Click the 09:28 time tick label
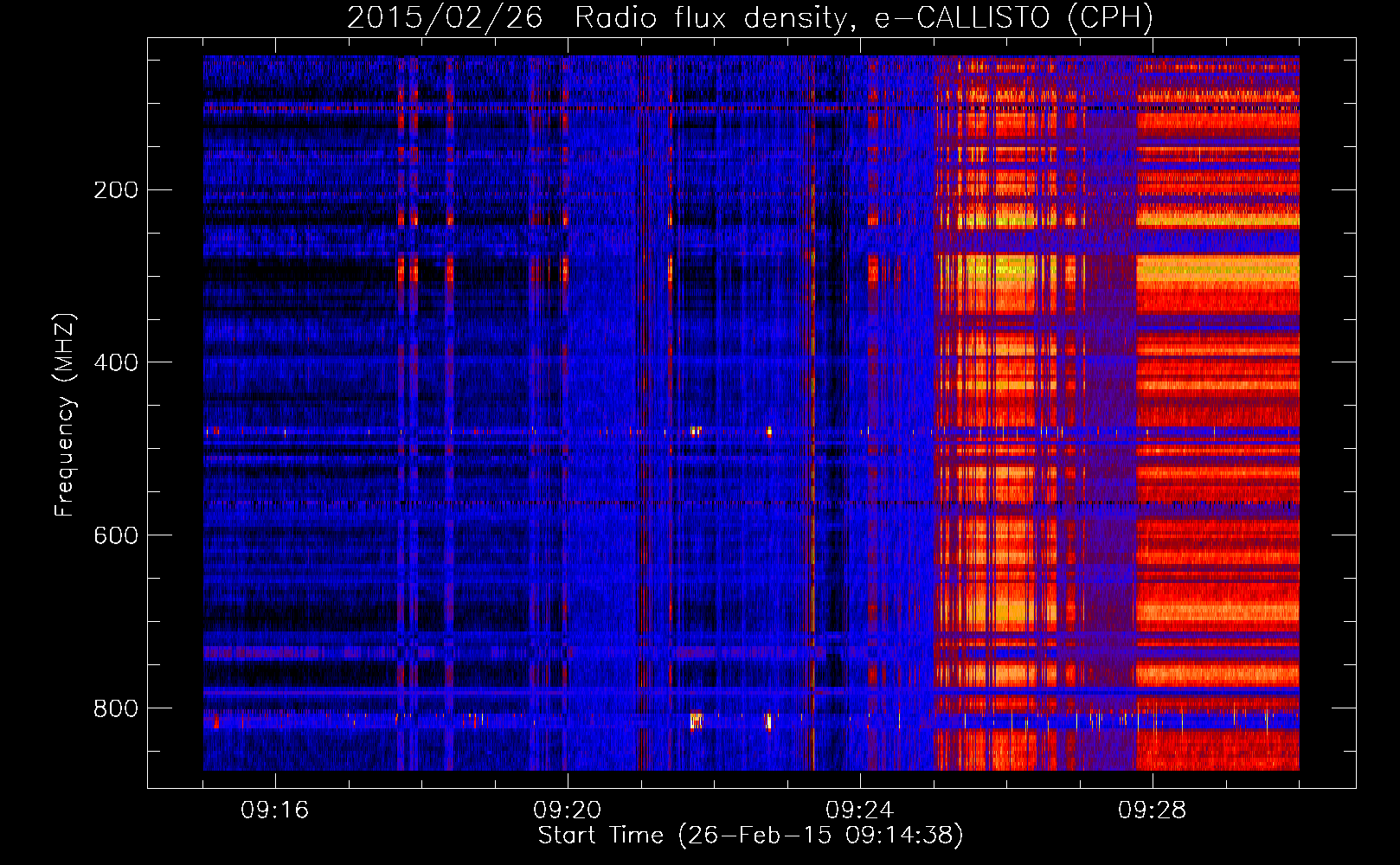 [x=1153, y=811]
